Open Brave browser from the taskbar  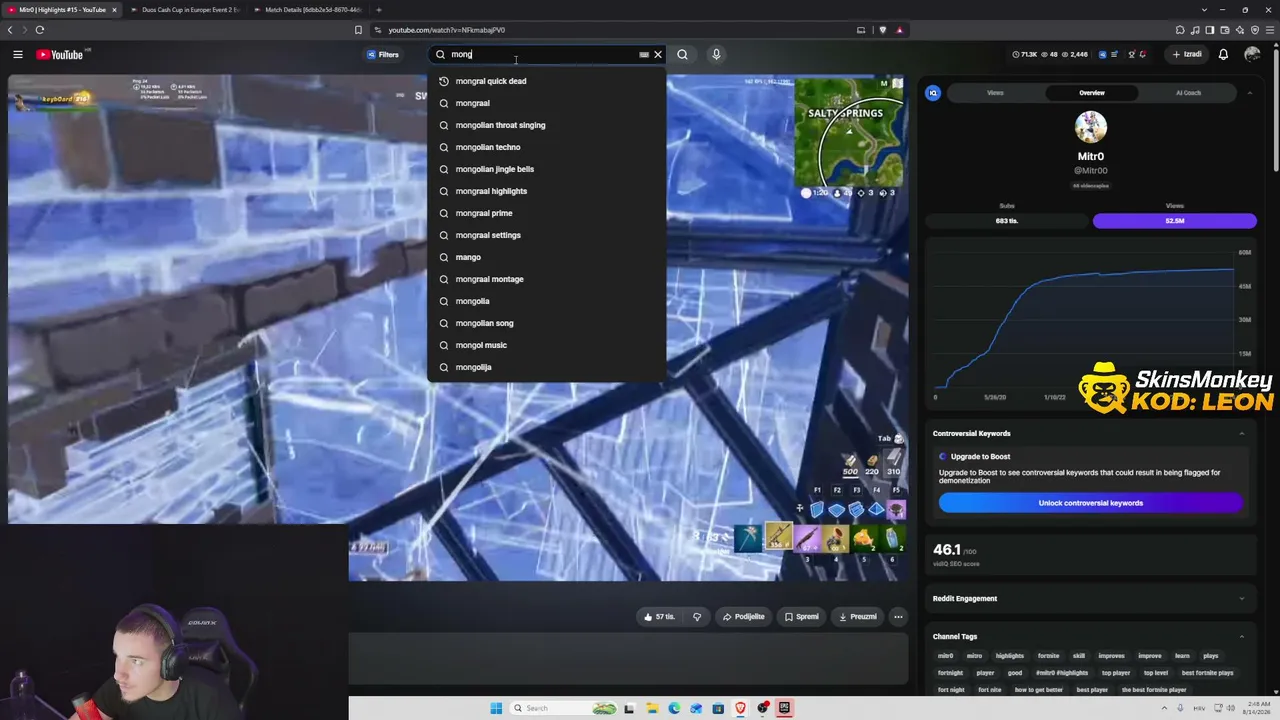point(741,708)
